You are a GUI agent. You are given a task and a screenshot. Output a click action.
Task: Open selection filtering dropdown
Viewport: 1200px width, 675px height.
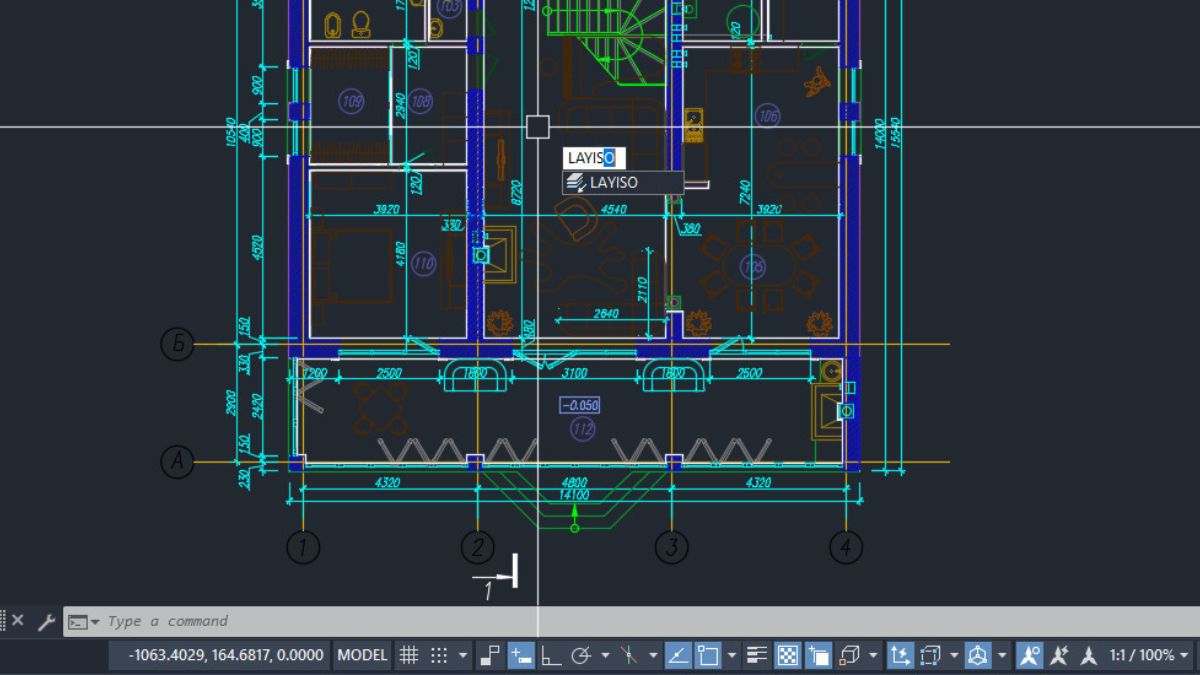pos(953,655)
